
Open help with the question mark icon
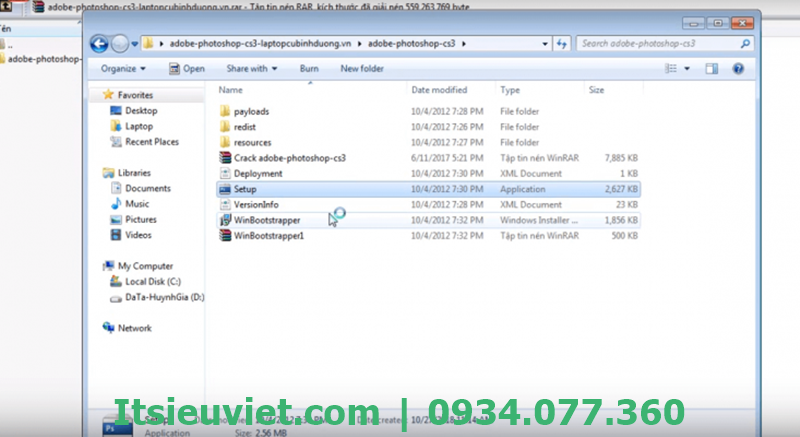click(738, 68)
